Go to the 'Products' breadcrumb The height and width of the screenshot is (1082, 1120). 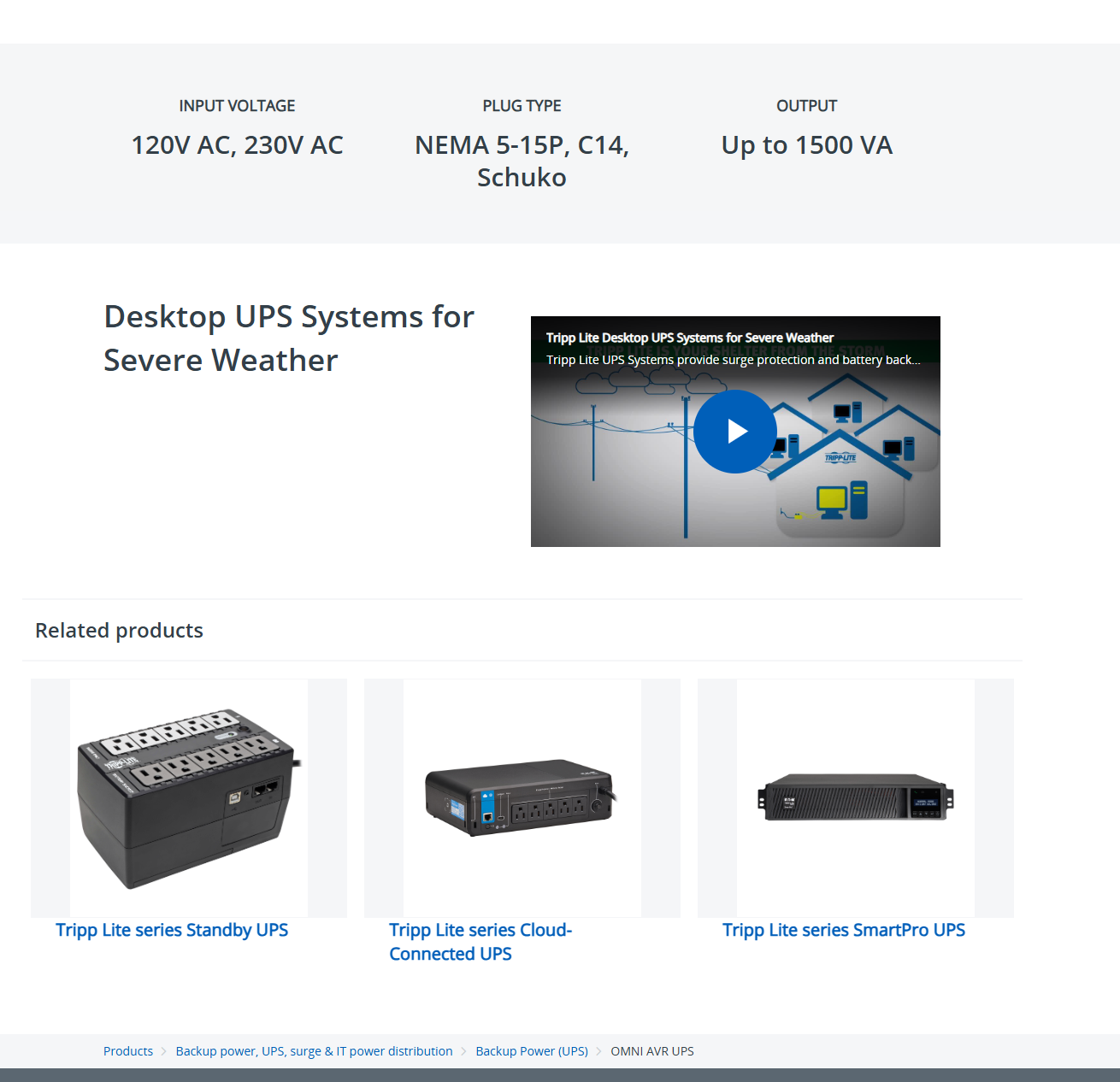(128, 1051)
